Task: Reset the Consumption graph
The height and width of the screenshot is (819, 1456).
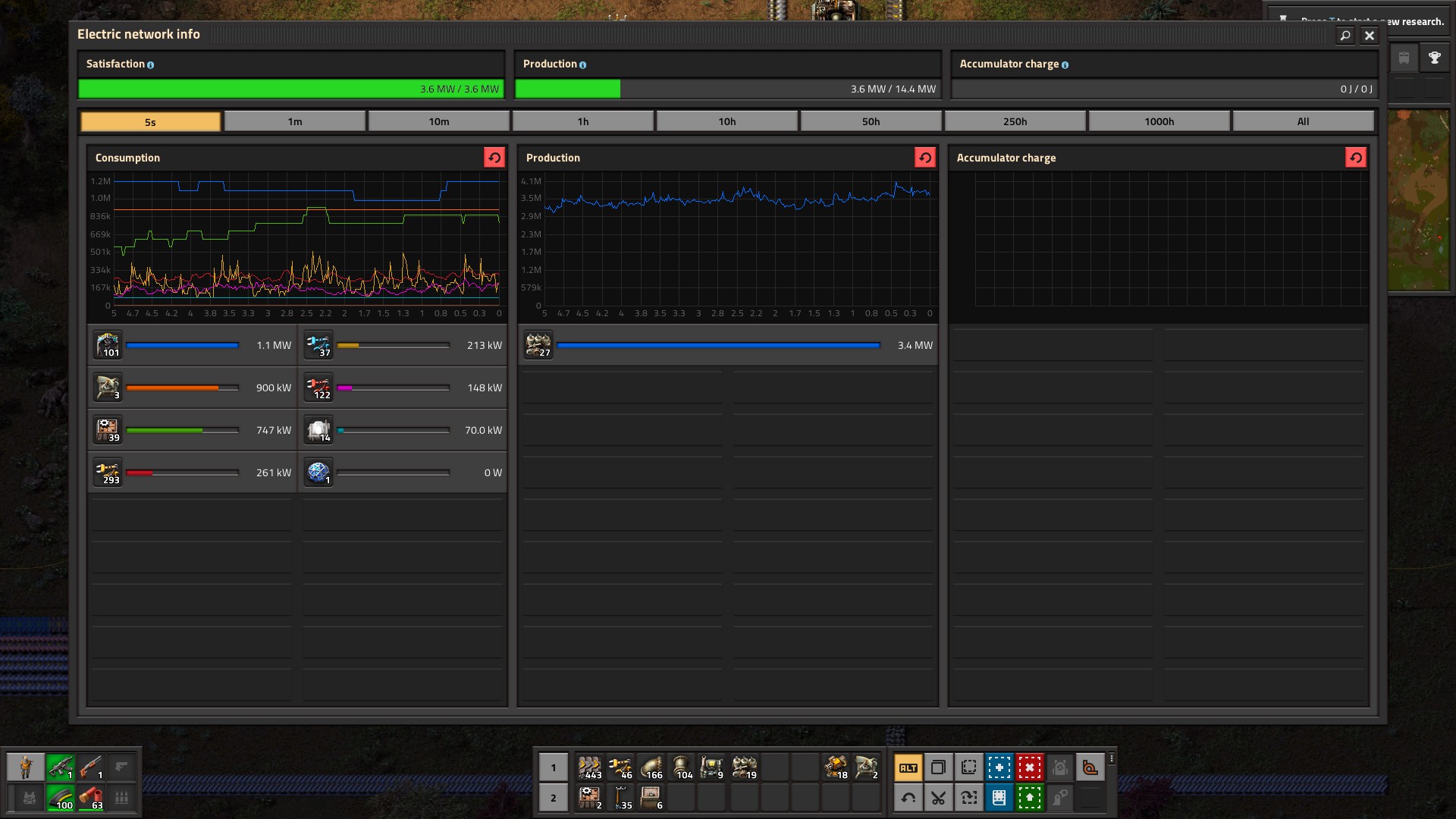Action: tap(494, 157)
